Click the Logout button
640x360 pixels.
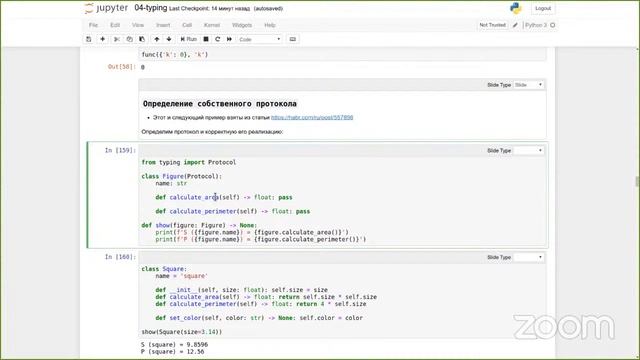(543, 9)
